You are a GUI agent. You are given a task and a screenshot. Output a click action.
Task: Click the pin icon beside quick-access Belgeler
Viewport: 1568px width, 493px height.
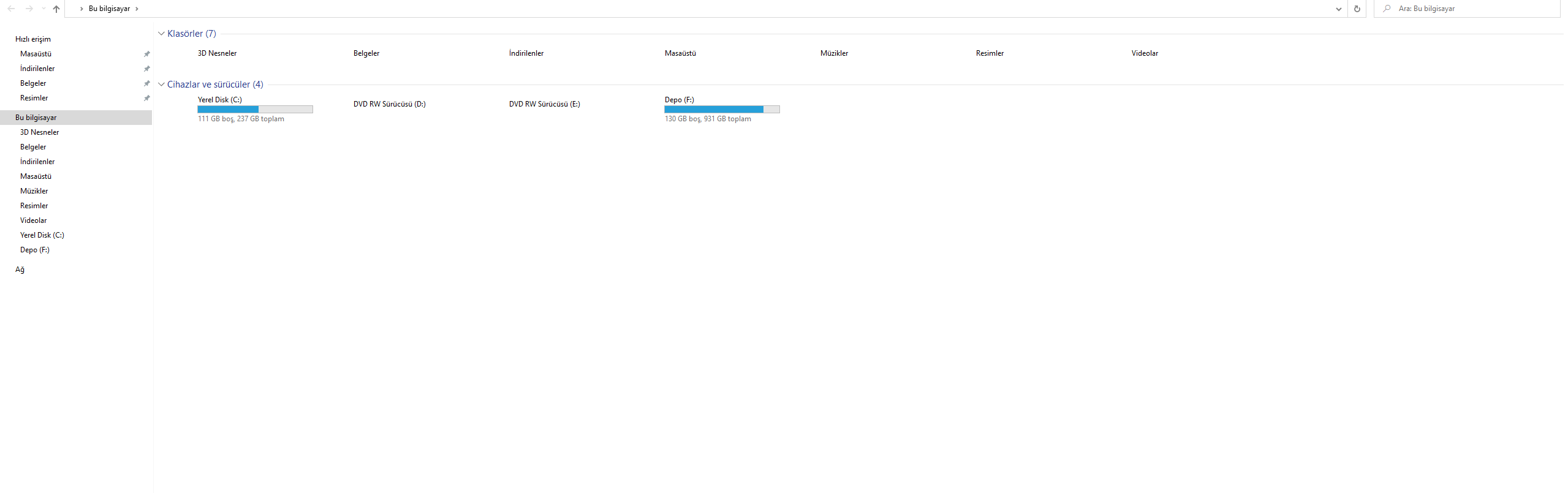click(x=146, y=83)
